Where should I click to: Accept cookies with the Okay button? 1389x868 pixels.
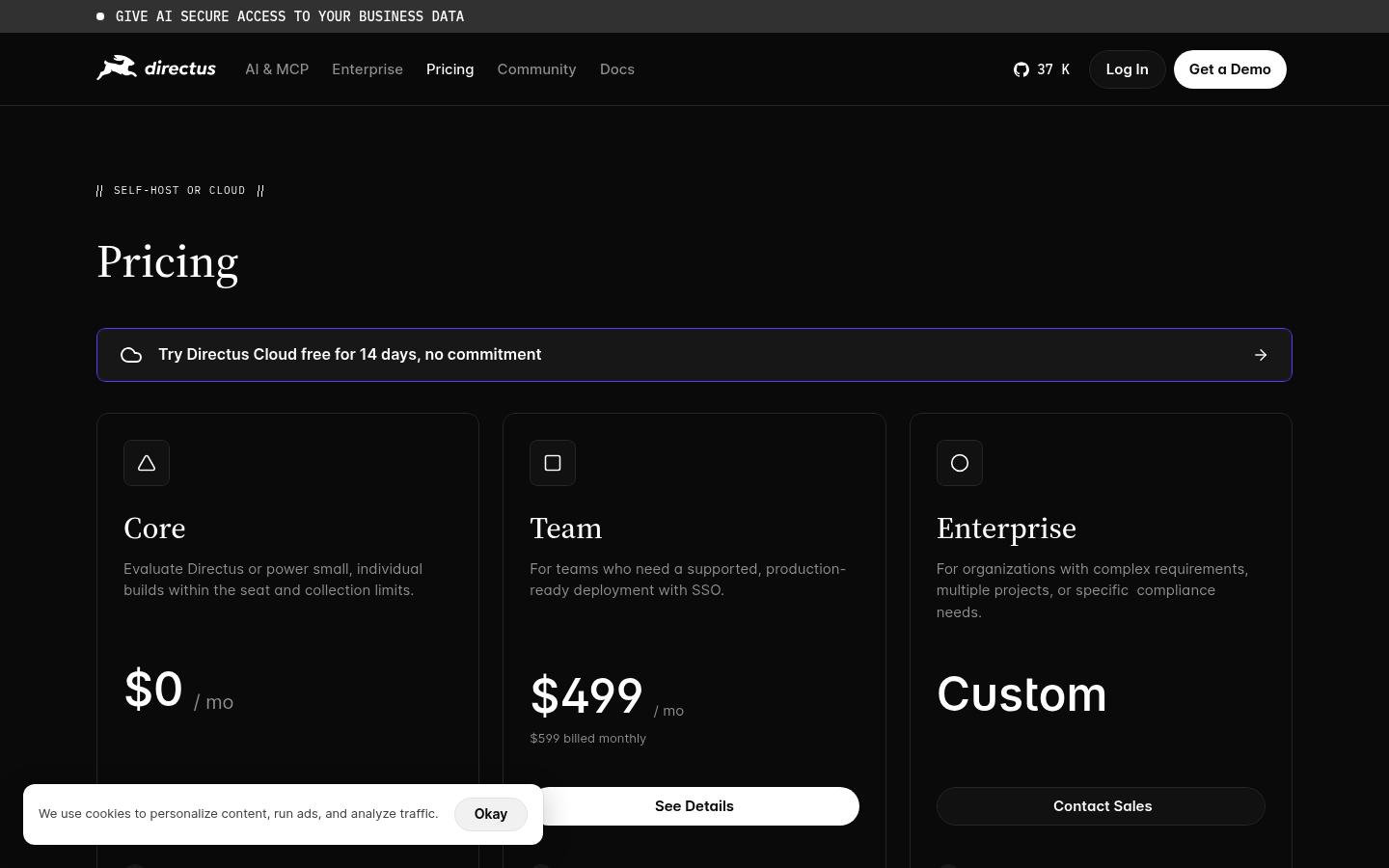coord(491,814)
